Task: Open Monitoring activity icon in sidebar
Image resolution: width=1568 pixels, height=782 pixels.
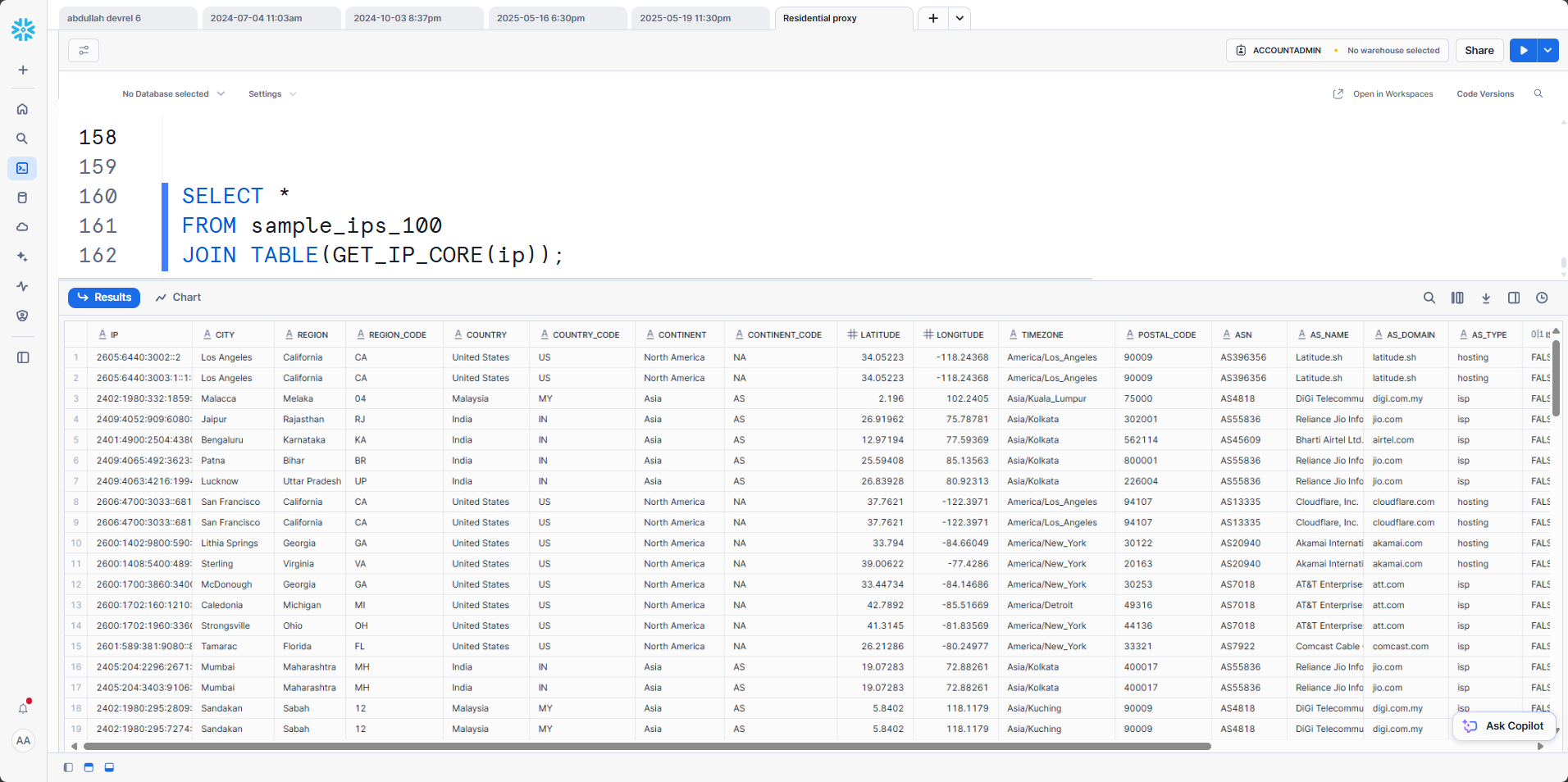Action: pos(23,286)
